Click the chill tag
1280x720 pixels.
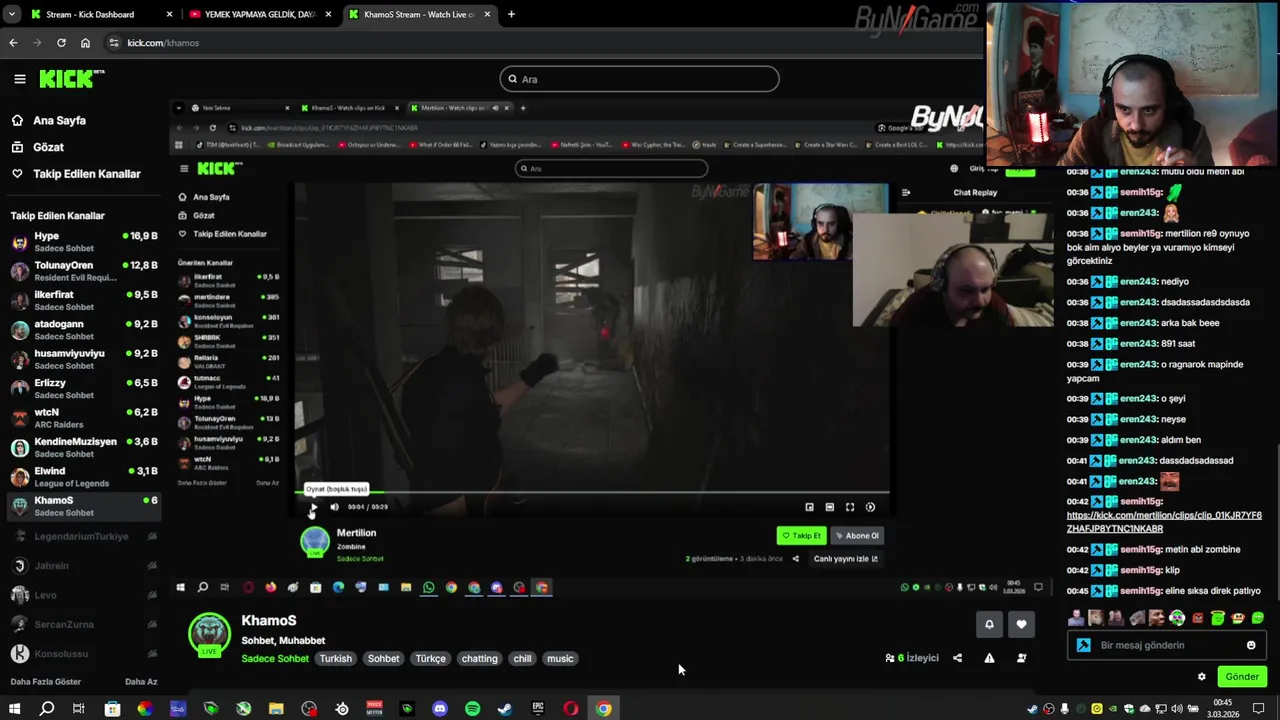522,659
